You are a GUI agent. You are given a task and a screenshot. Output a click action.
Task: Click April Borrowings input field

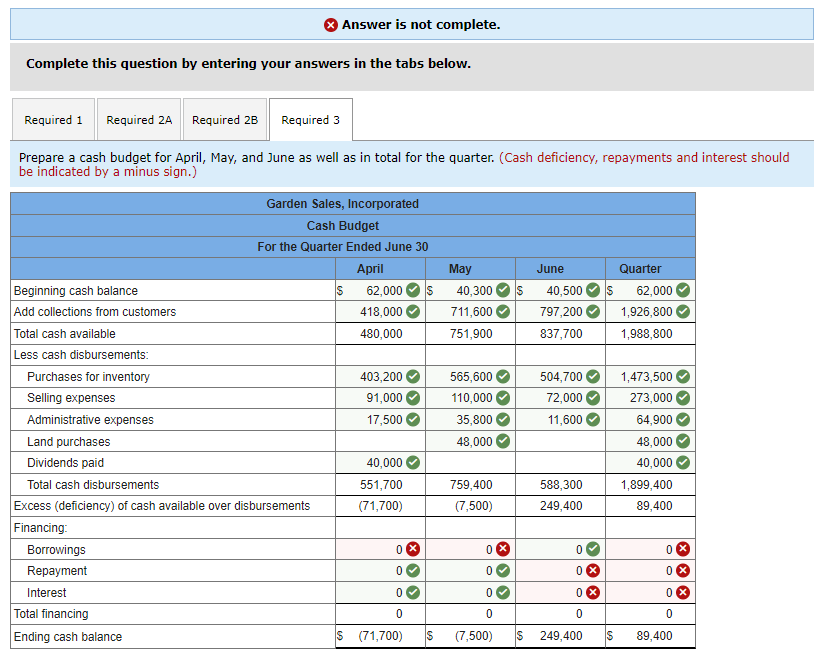pos(380,549)
